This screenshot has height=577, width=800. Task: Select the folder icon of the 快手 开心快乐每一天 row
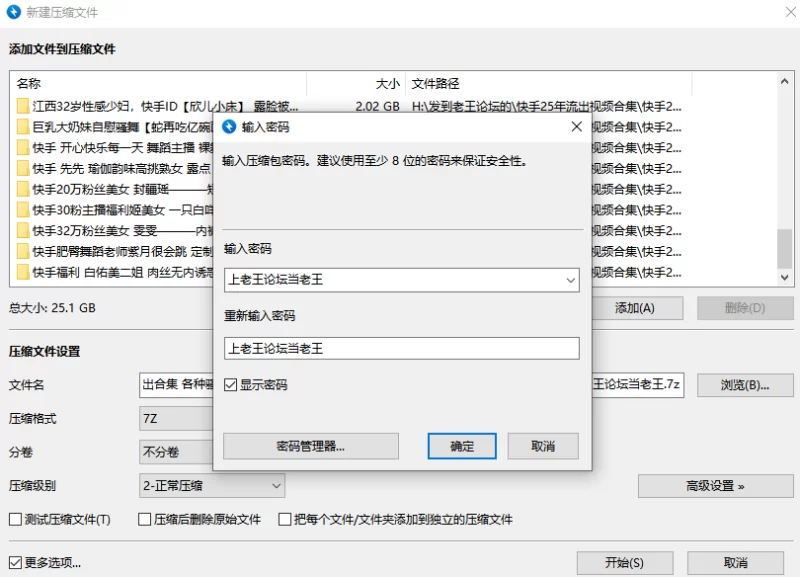click(x=22, y=147)
